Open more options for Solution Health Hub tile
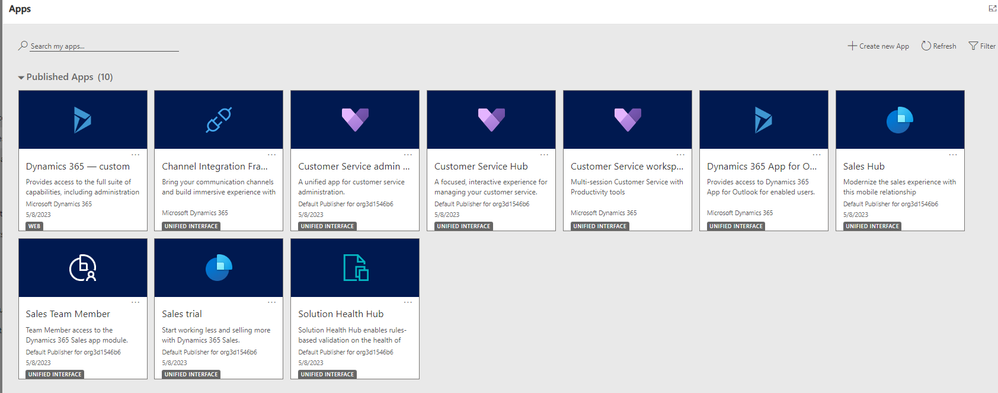 pos(408,302)
